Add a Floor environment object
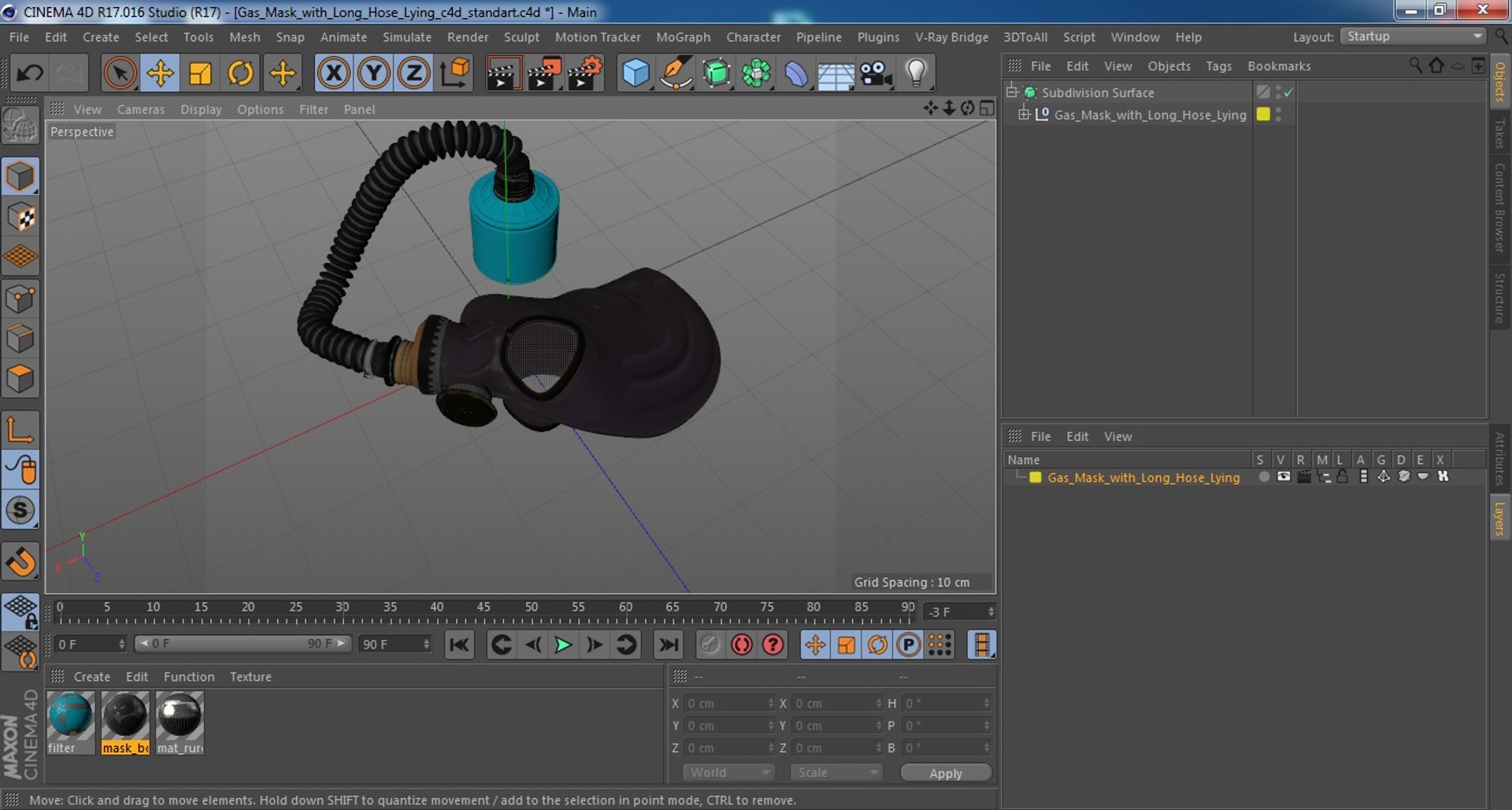This screenshot has width=1512, height=810. [836, 73]
